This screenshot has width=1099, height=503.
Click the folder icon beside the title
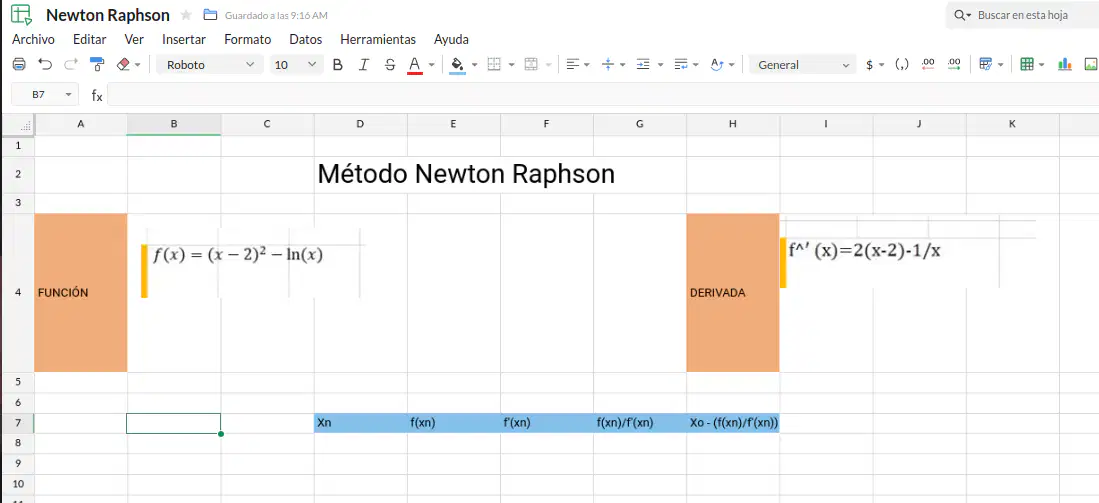[210, 15]
